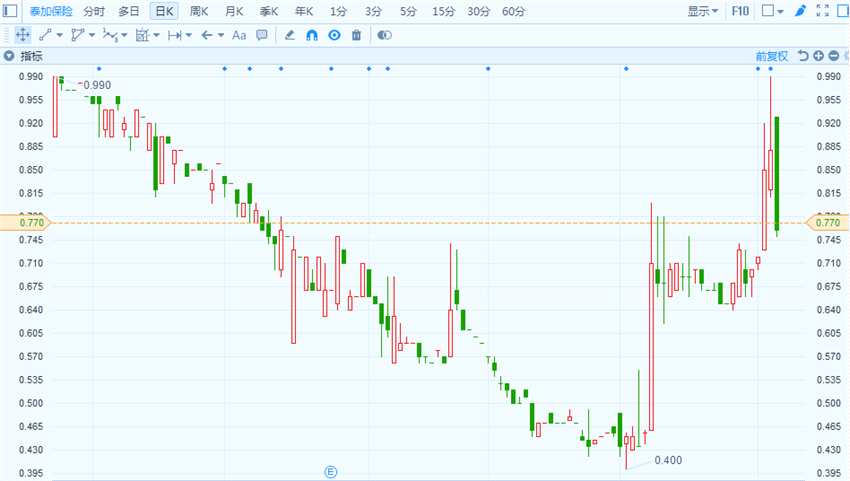This screenshot has width=850, height=481.
Task: Click the stock name 泰加保险 link
Action: (51, 11)
